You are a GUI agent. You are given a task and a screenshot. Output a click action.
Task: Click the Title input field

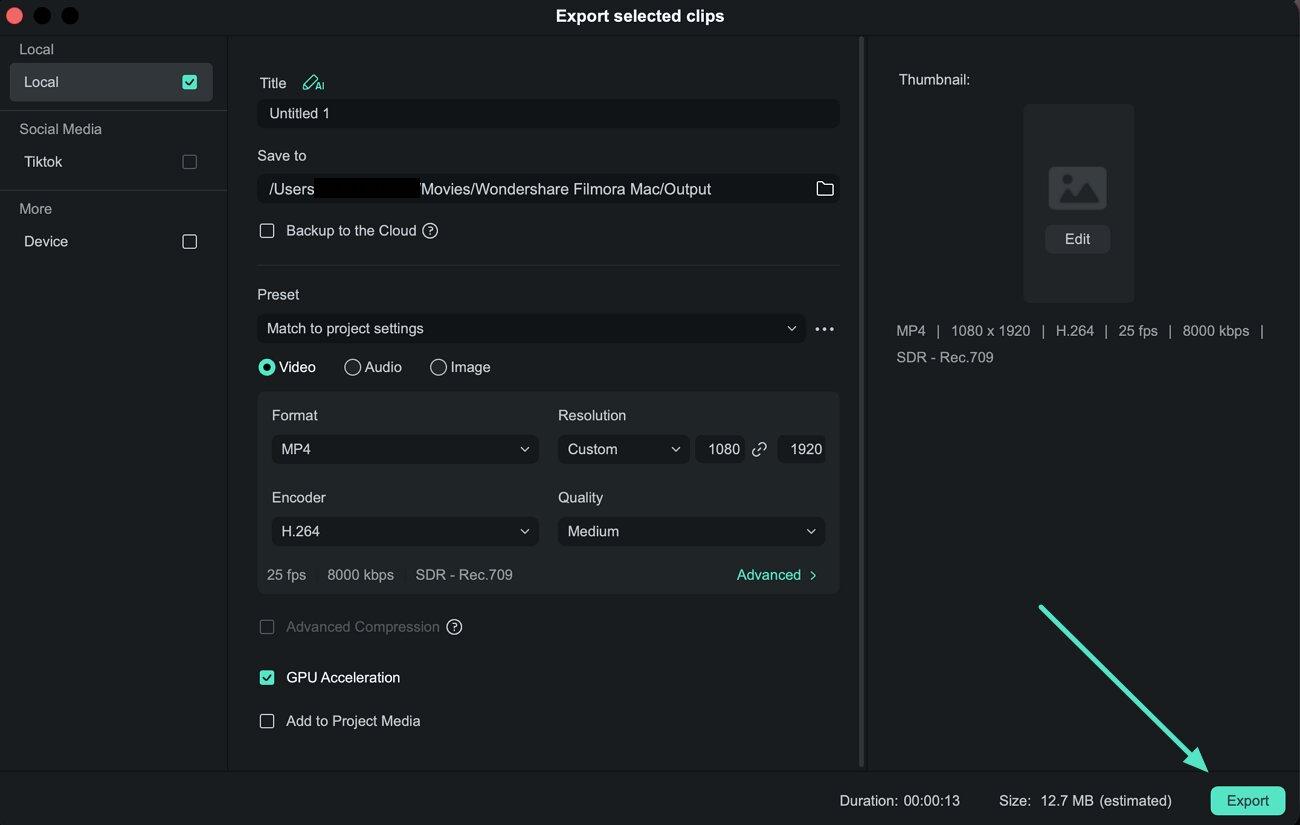pyautogui.click(x=548, y=114)
